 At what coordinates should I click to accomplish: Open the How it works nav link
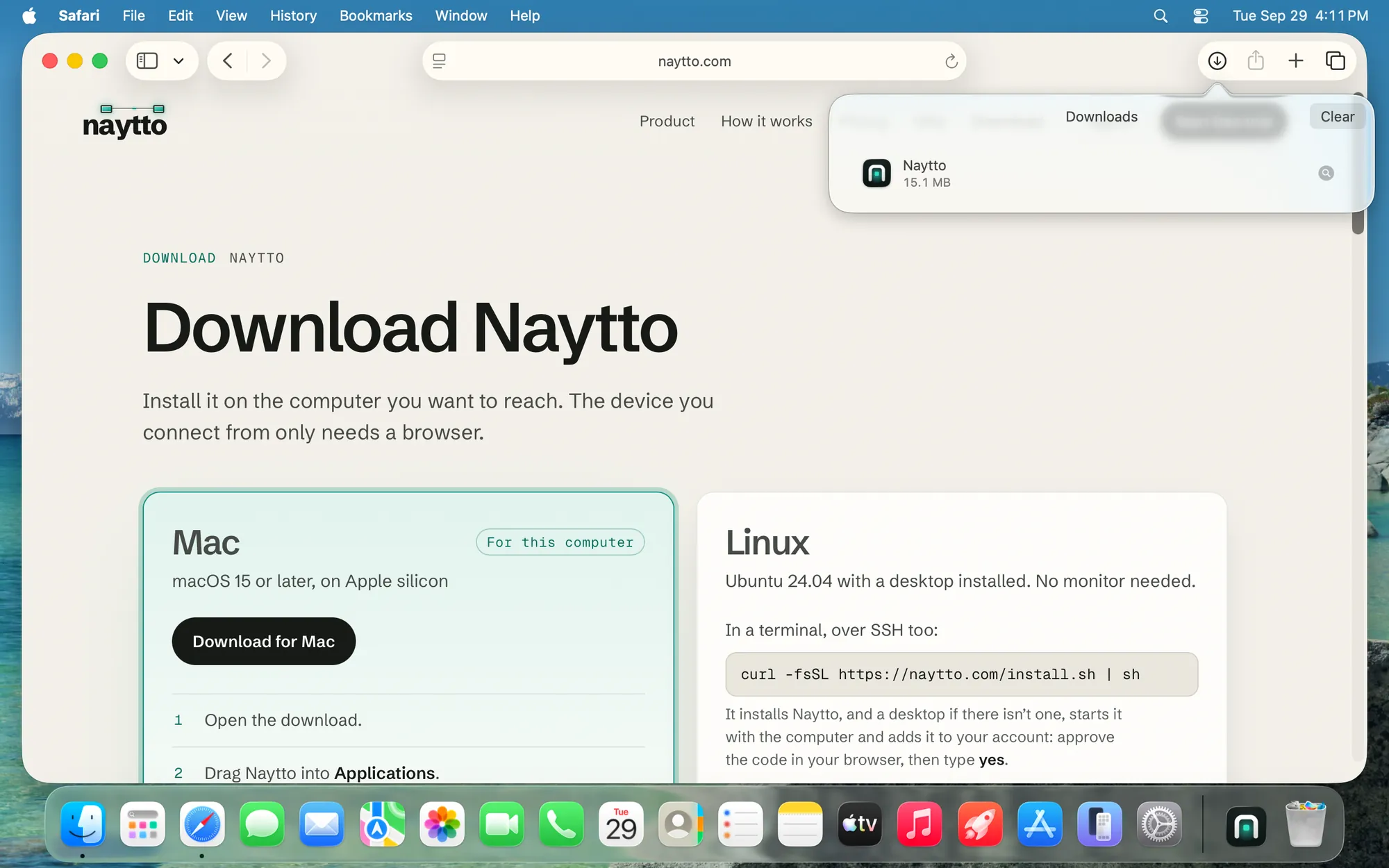[766, 121]
